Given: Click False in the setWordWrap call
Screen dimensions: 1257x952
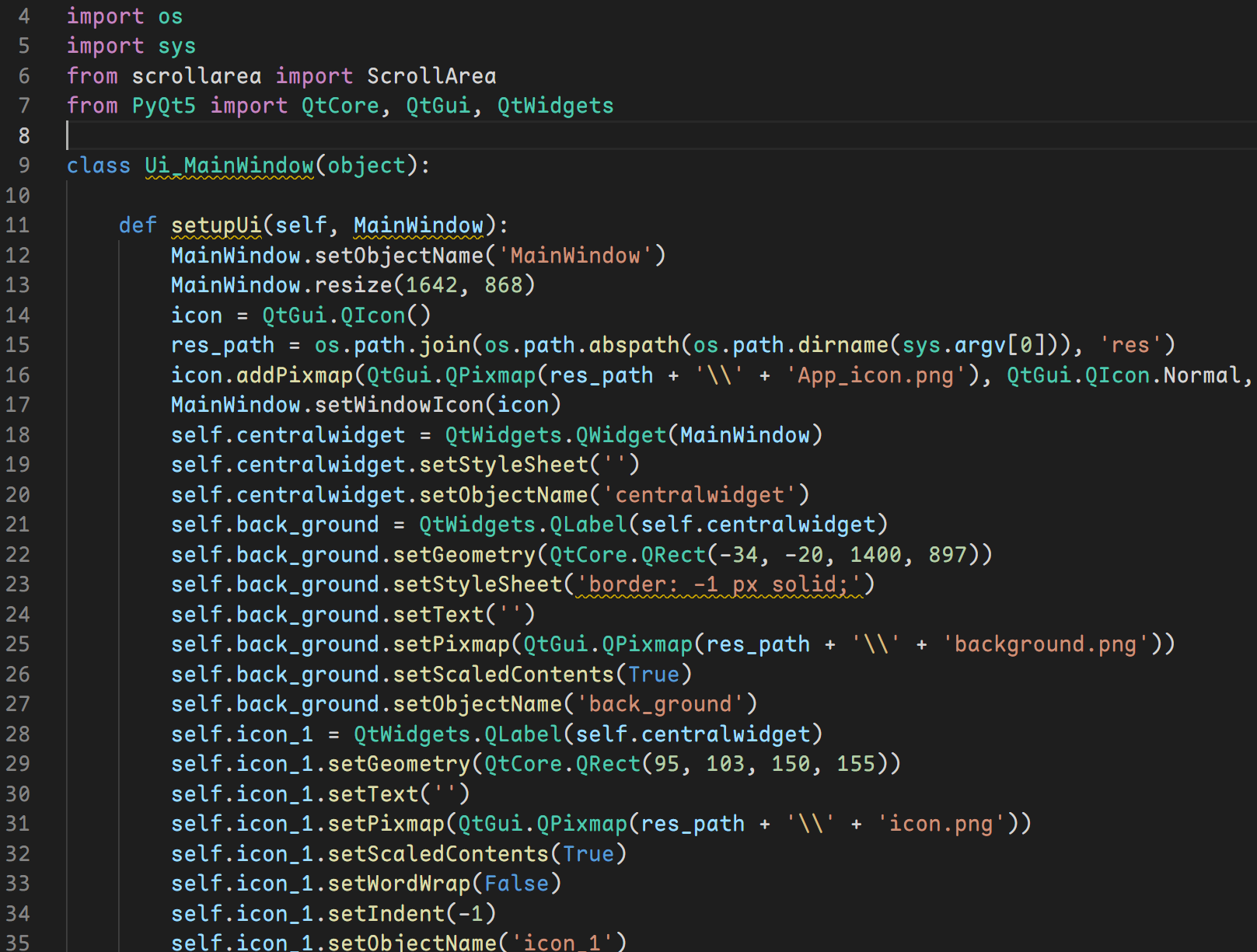Looking at the screenshot, I should pyautogui.click(x=516, y=884).
